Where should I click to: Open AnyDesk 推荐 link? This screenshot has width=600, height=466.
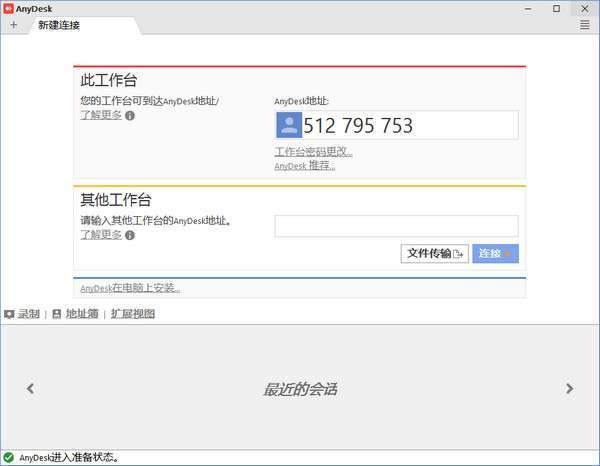(x=305, y=165)
